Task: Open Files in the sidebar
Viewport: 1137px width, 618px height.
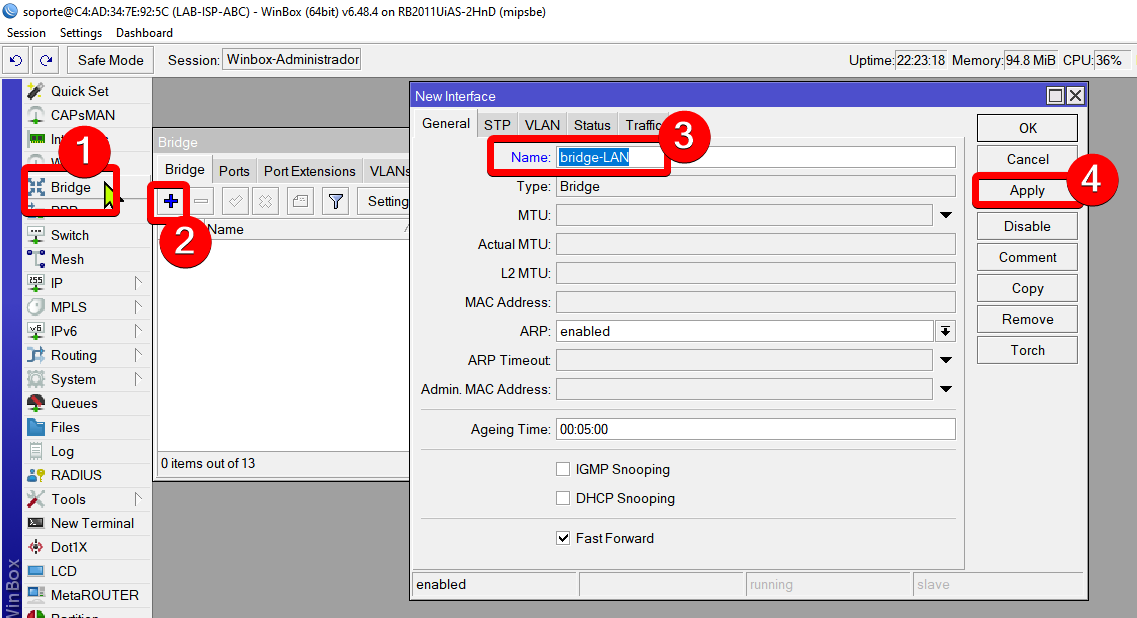Action: click(x=65, y=427)
